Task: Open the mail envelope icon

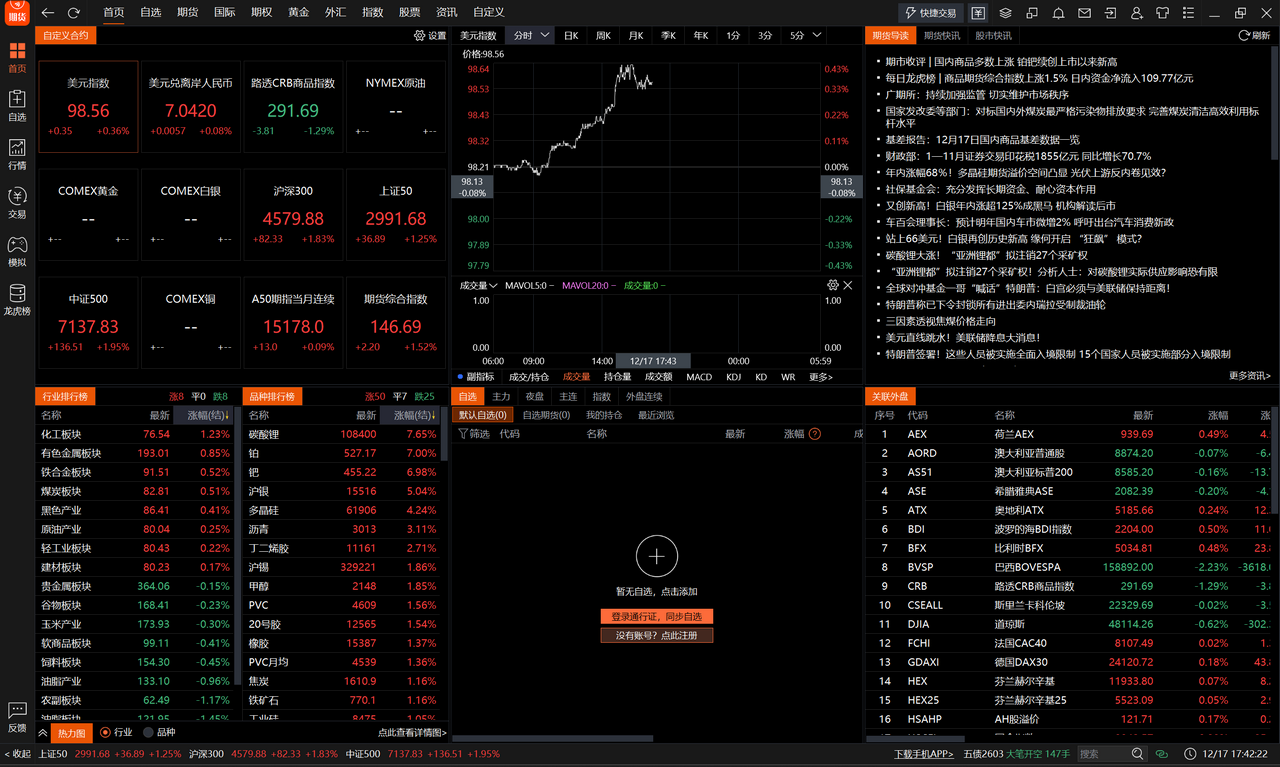Action: coord(1084,13)
